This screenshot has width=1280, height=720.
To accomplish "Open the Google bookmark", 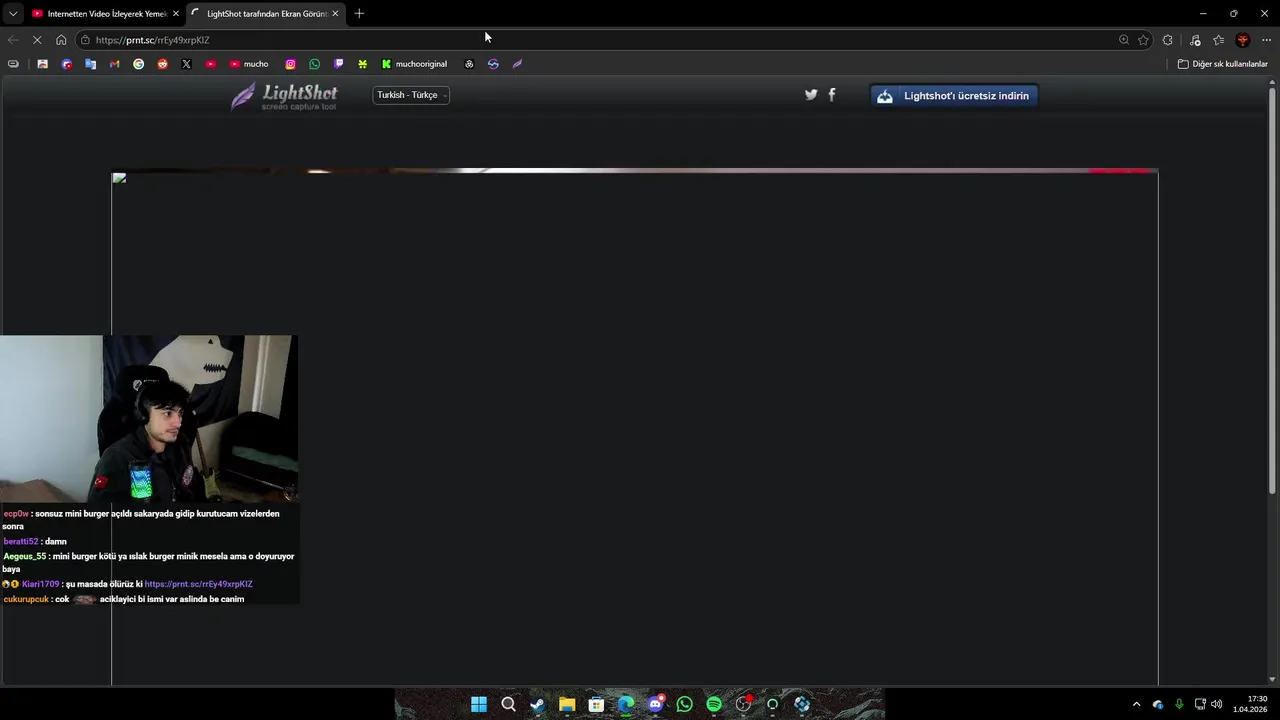I will 138,64.
